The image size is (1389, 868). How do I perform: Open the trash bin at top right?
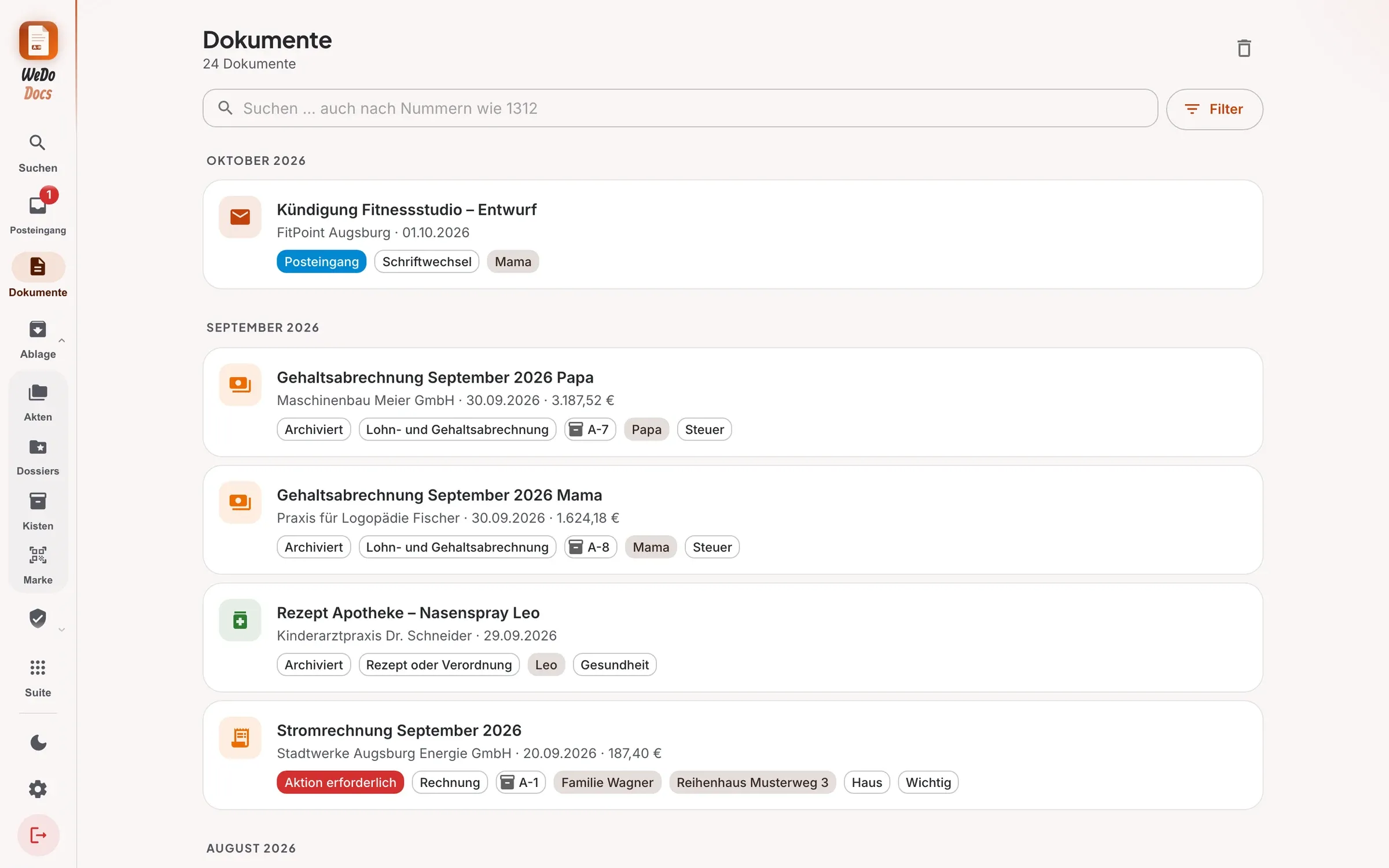tap(1244, 48)
